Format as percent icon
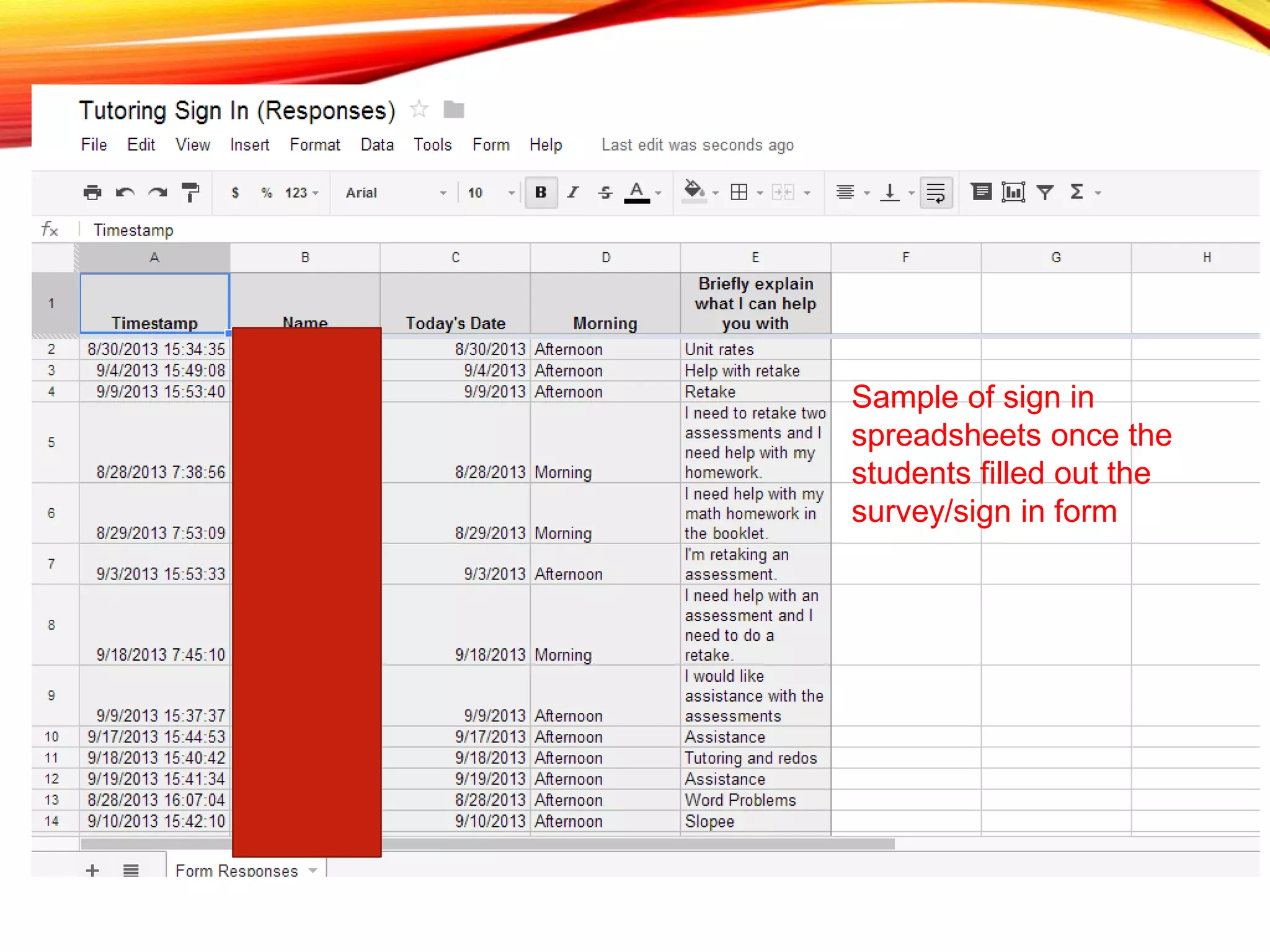 pos(267,193)
